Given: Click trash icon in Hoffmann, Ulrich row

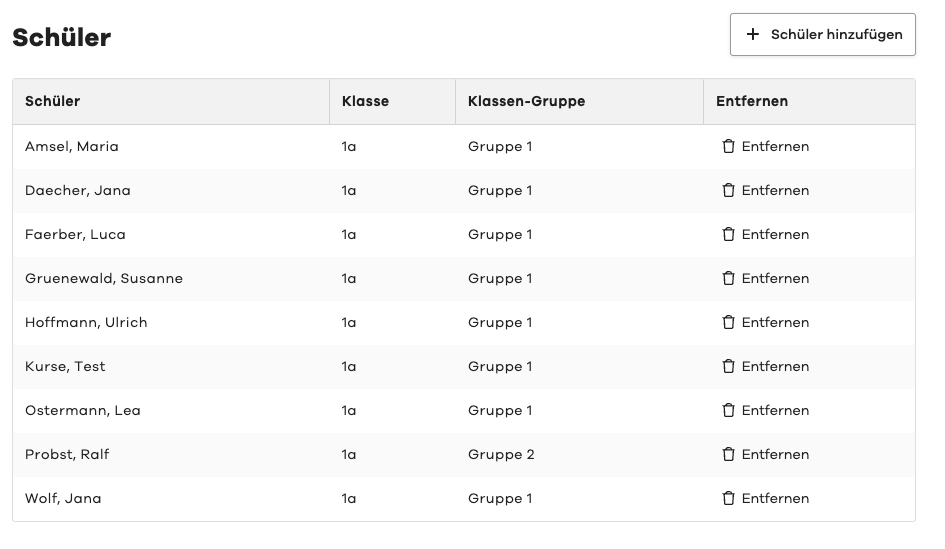Looking at the screenshot, I should pos(728,323).
